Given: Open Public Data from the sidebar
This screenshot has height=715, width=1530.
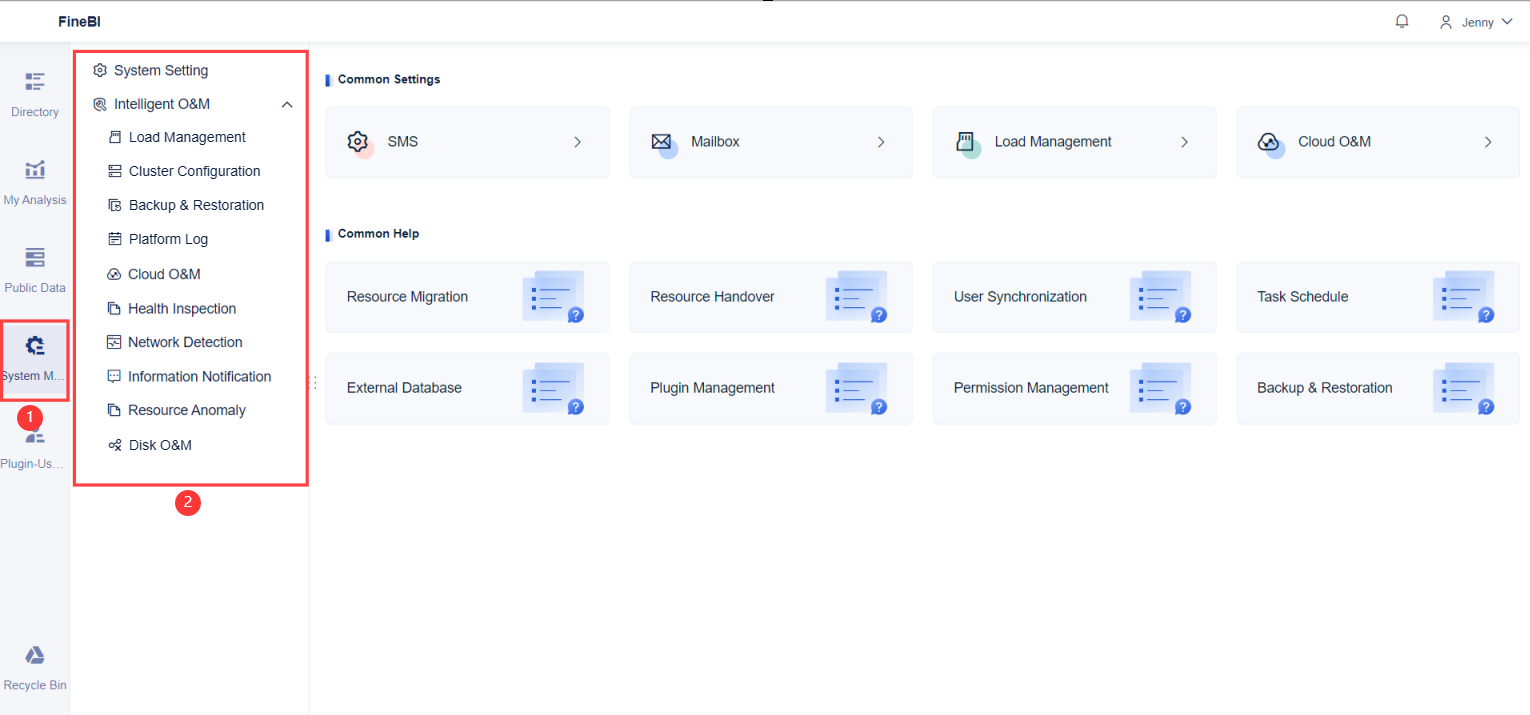Looking at the screenshot, I should (x=34, y=266).
